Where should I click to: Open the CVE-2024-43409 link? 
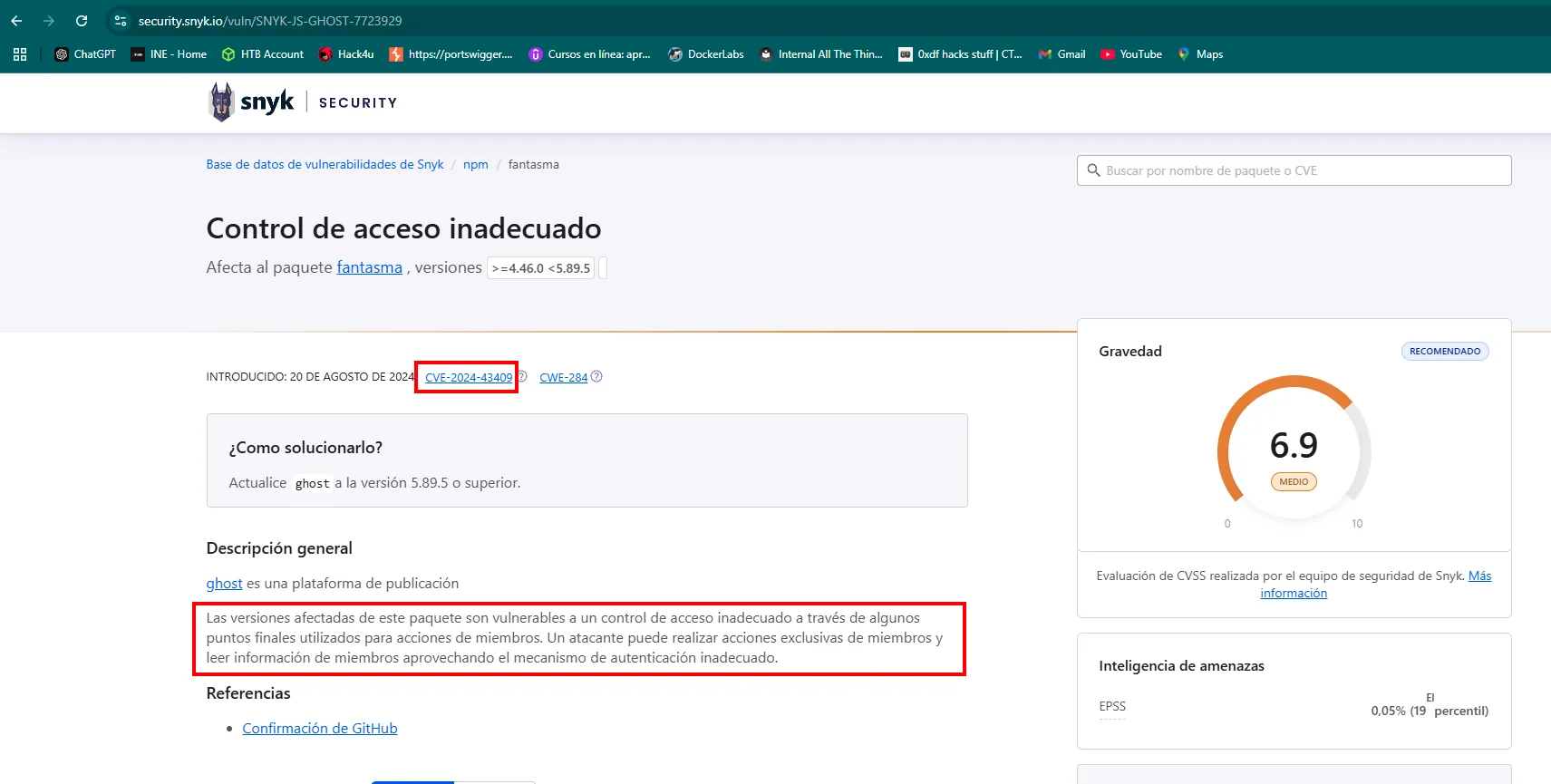pos(469,377)
